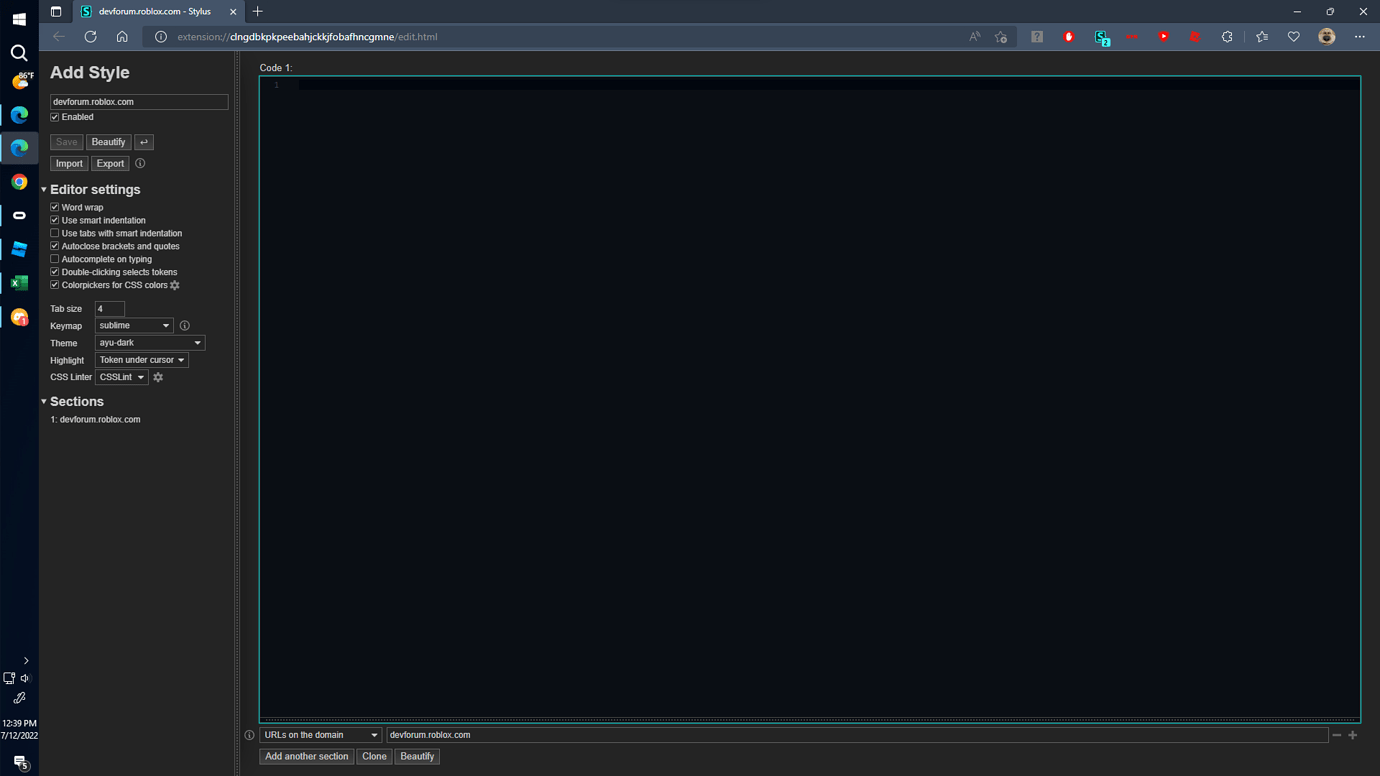Collapse the Editor settings section
Screen dimensions: 1380x776
(43, 189)
